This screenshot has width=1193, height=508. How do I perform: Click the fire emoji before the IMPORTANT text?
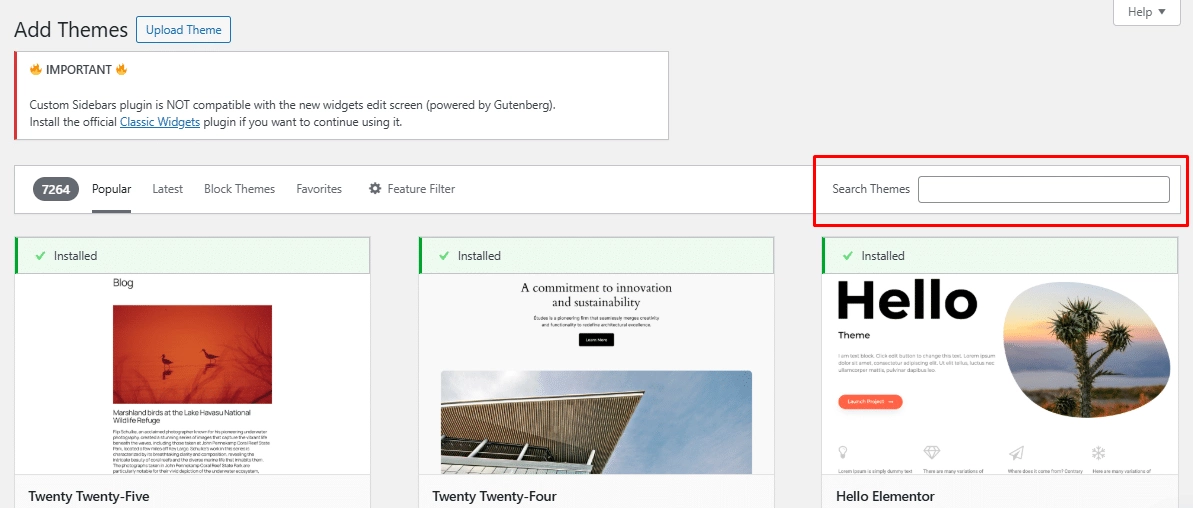point(35,70)
